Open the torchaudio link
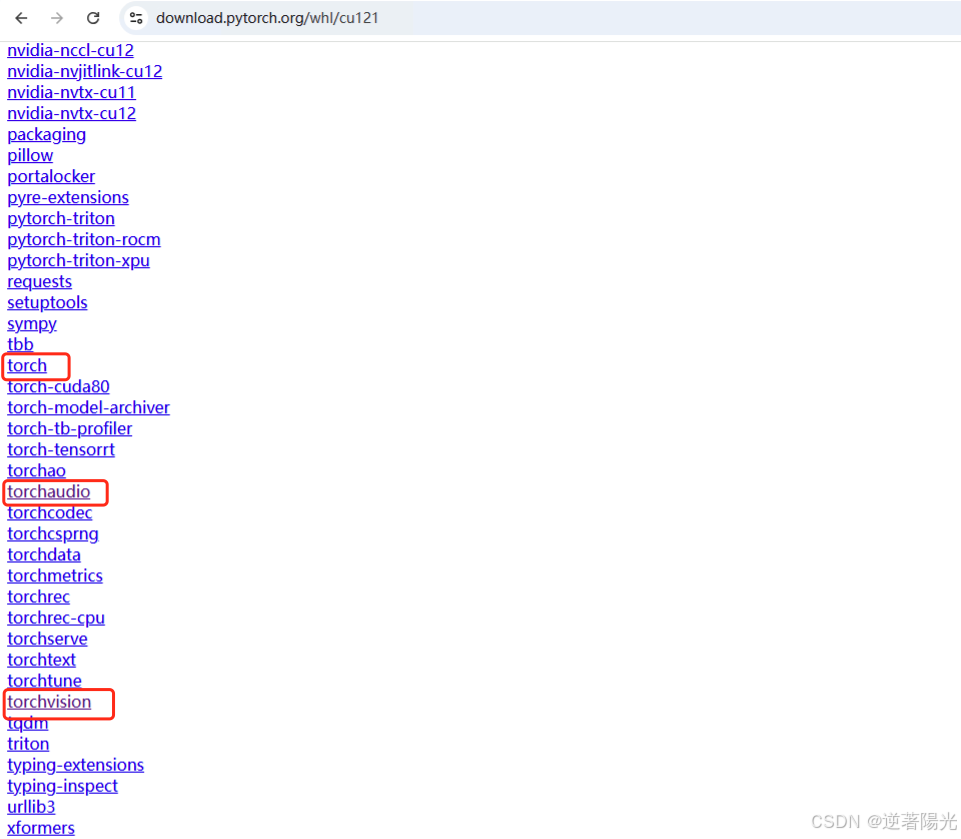Image resolution: width=961 pixels, height=839 pixels. 48,492
